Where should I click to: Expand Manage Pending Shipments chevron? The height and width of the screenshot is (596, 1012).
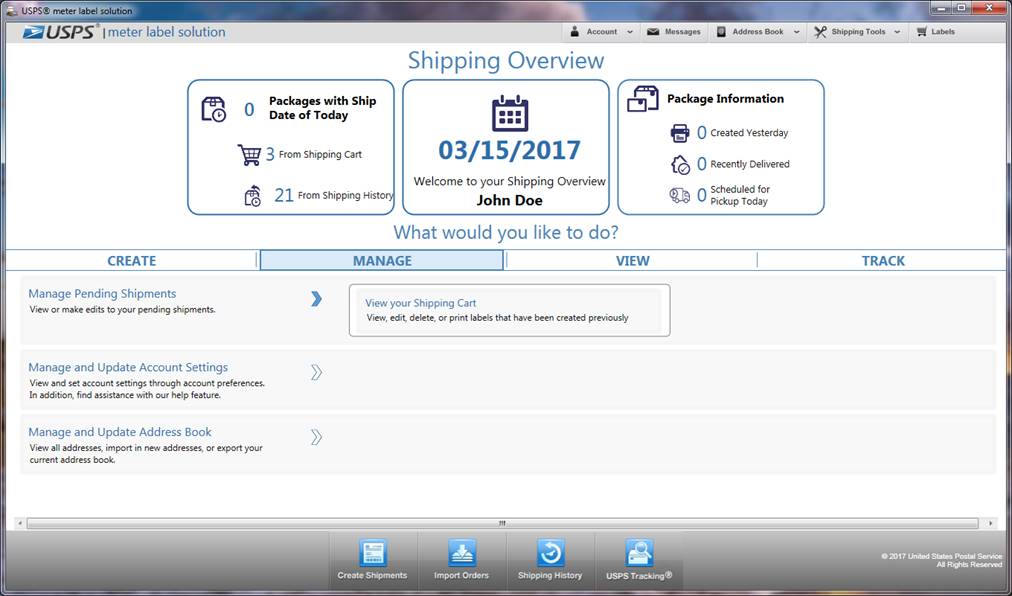pos(316,298)
